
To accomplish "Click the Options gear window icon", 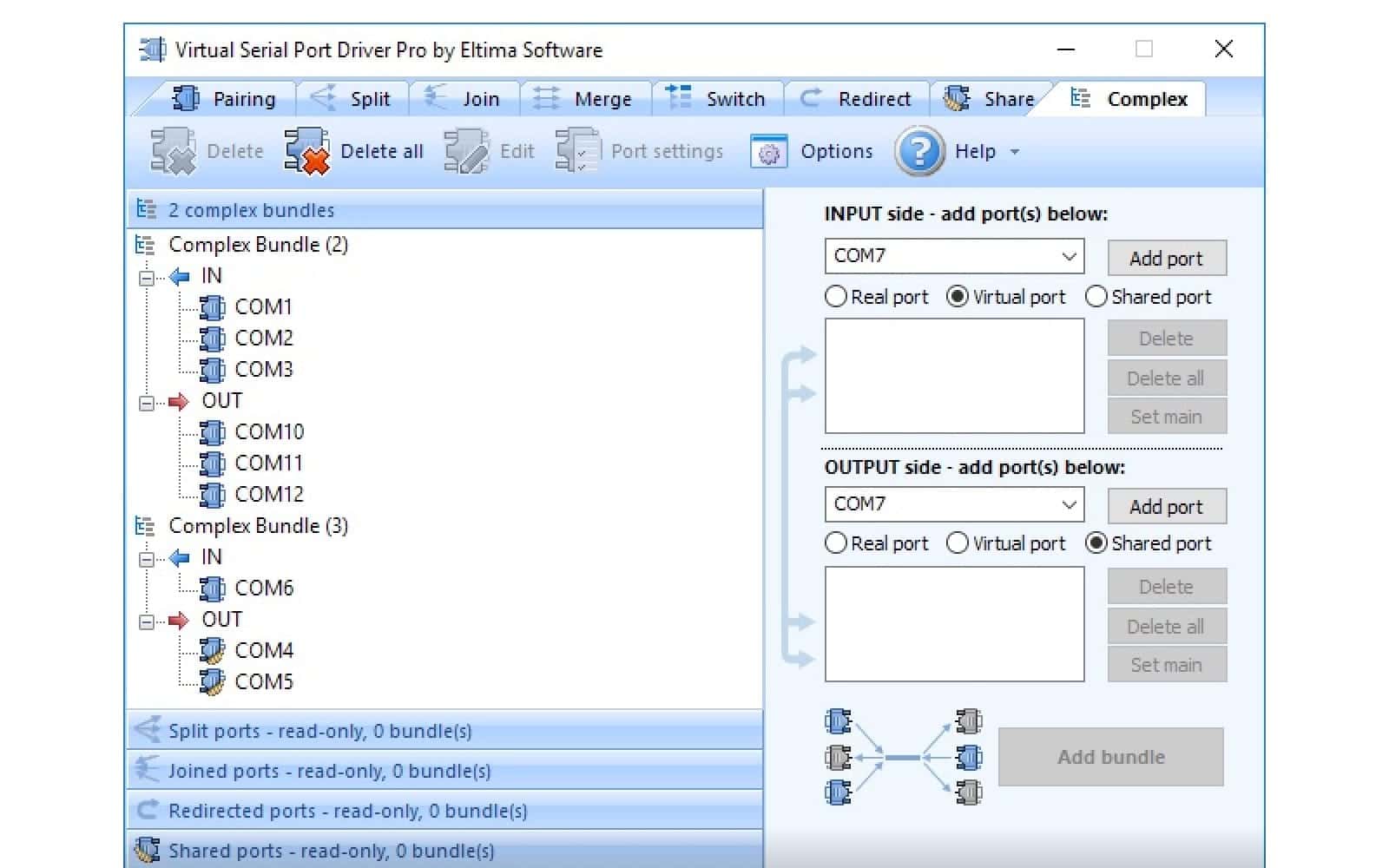I will tap(768, 151).
